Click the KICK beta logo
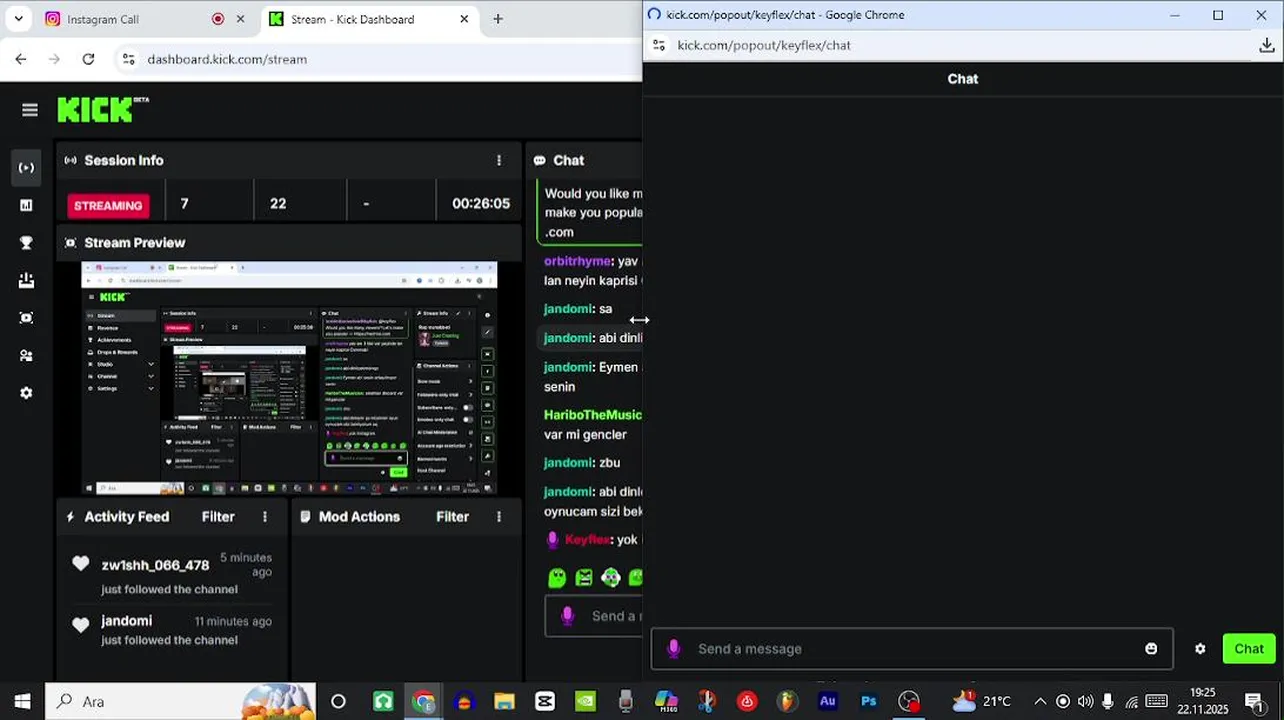 [x=103, y=109]
